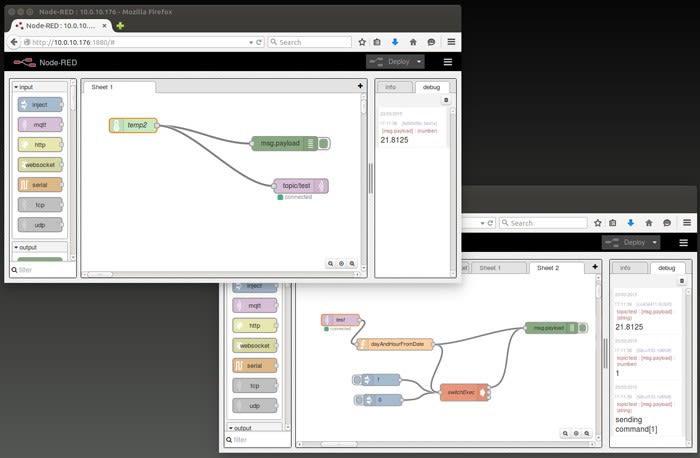Click the back arrow in front Firefox window
This screenshot has height=458, width=700.
click(x=14, y=42)
